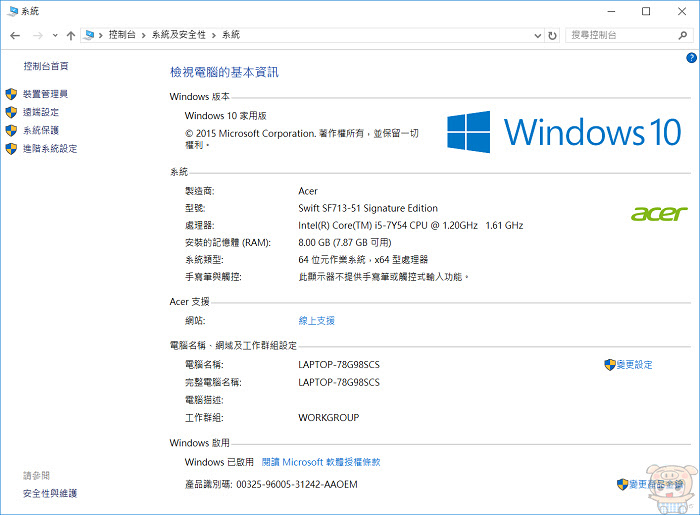
Task: Maximize the 系統 window
Action: pyautogui.click(x=646, y=11)
